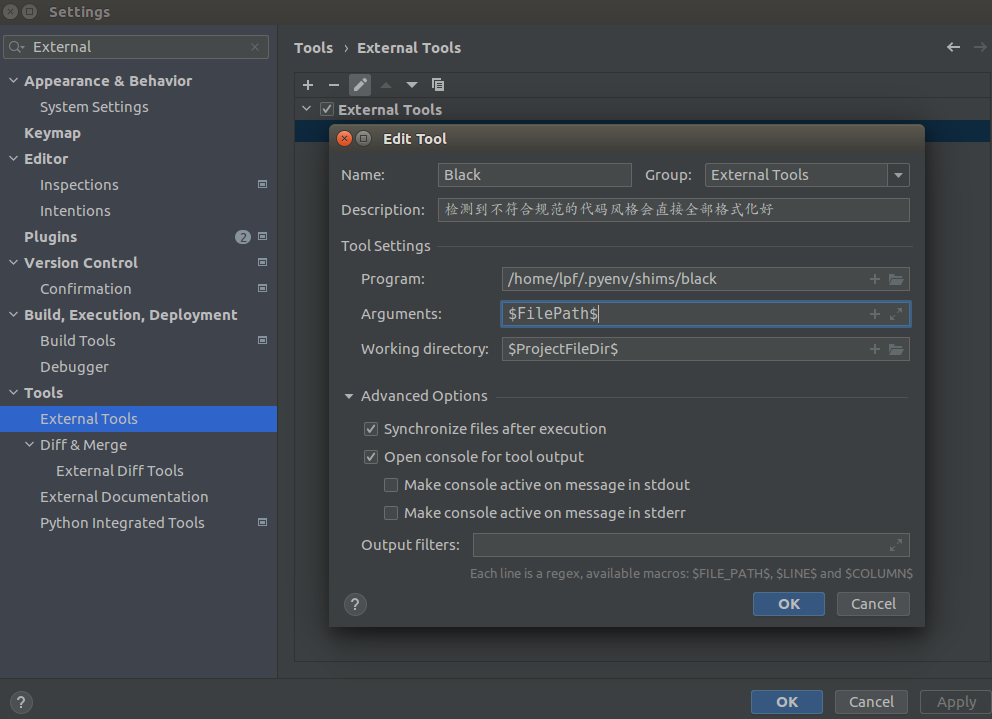Insert macro in Arguments field plus icon
The image size is (992, 719).
tap(875, 314)
